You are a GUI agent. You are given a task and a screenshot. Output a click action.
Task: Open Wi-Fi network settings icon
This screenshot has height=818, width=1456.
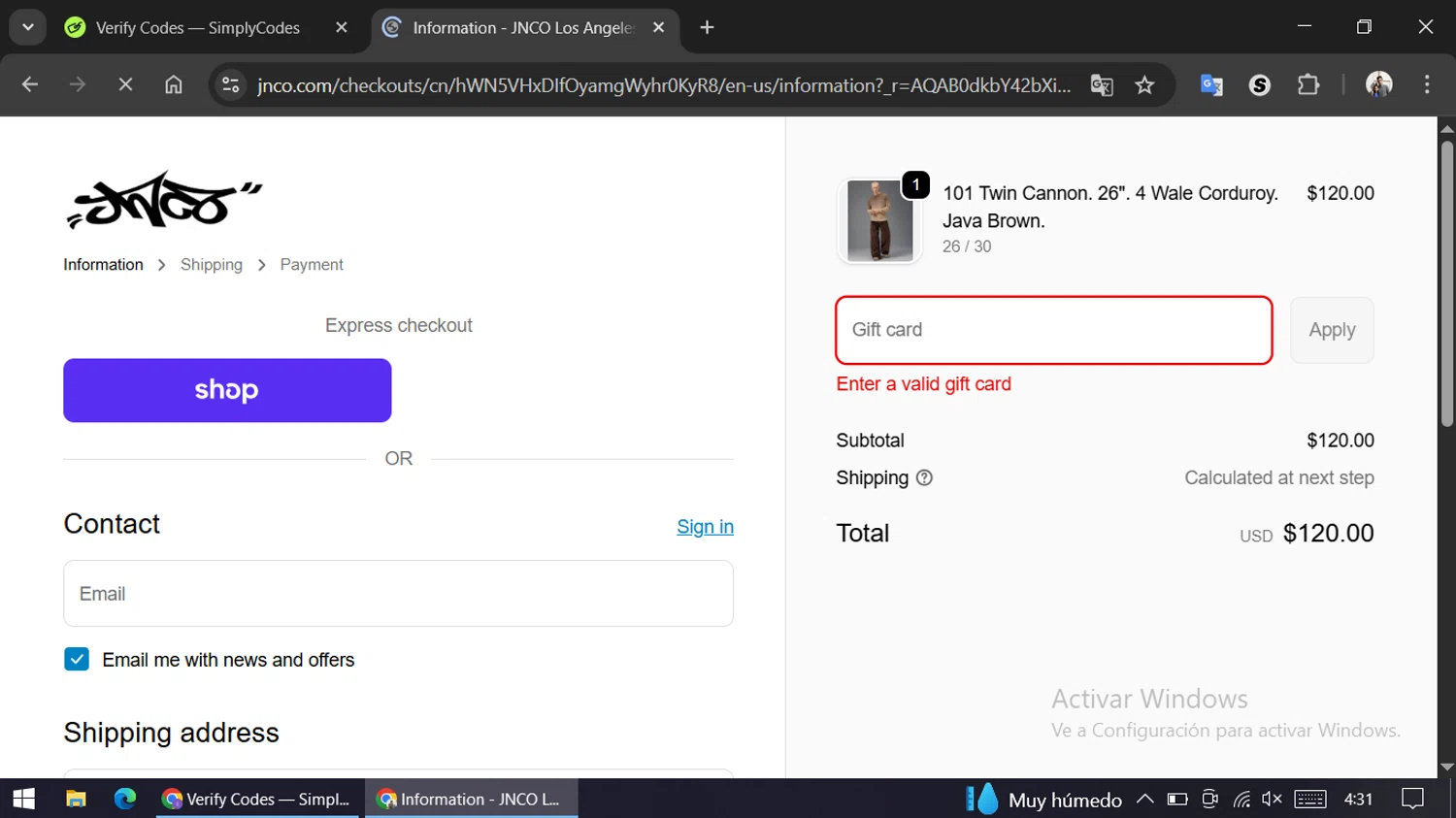(x=1241, y=799)
